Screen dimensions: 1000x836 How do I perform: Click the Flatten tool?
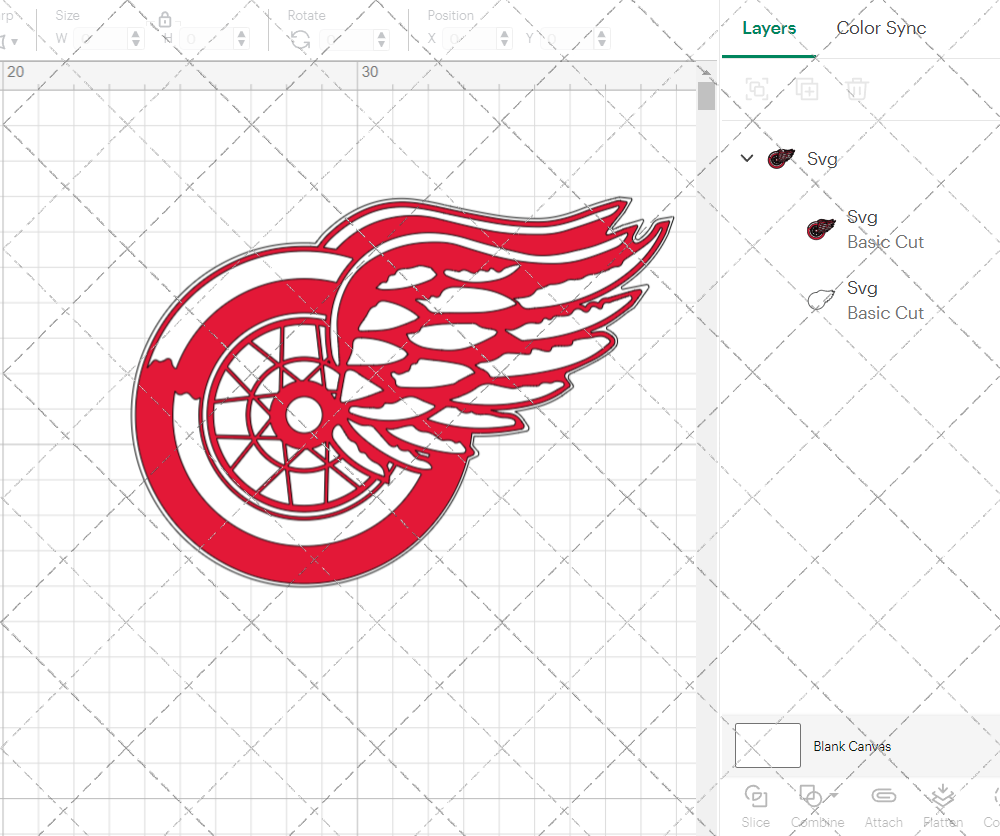click(943, 806)
